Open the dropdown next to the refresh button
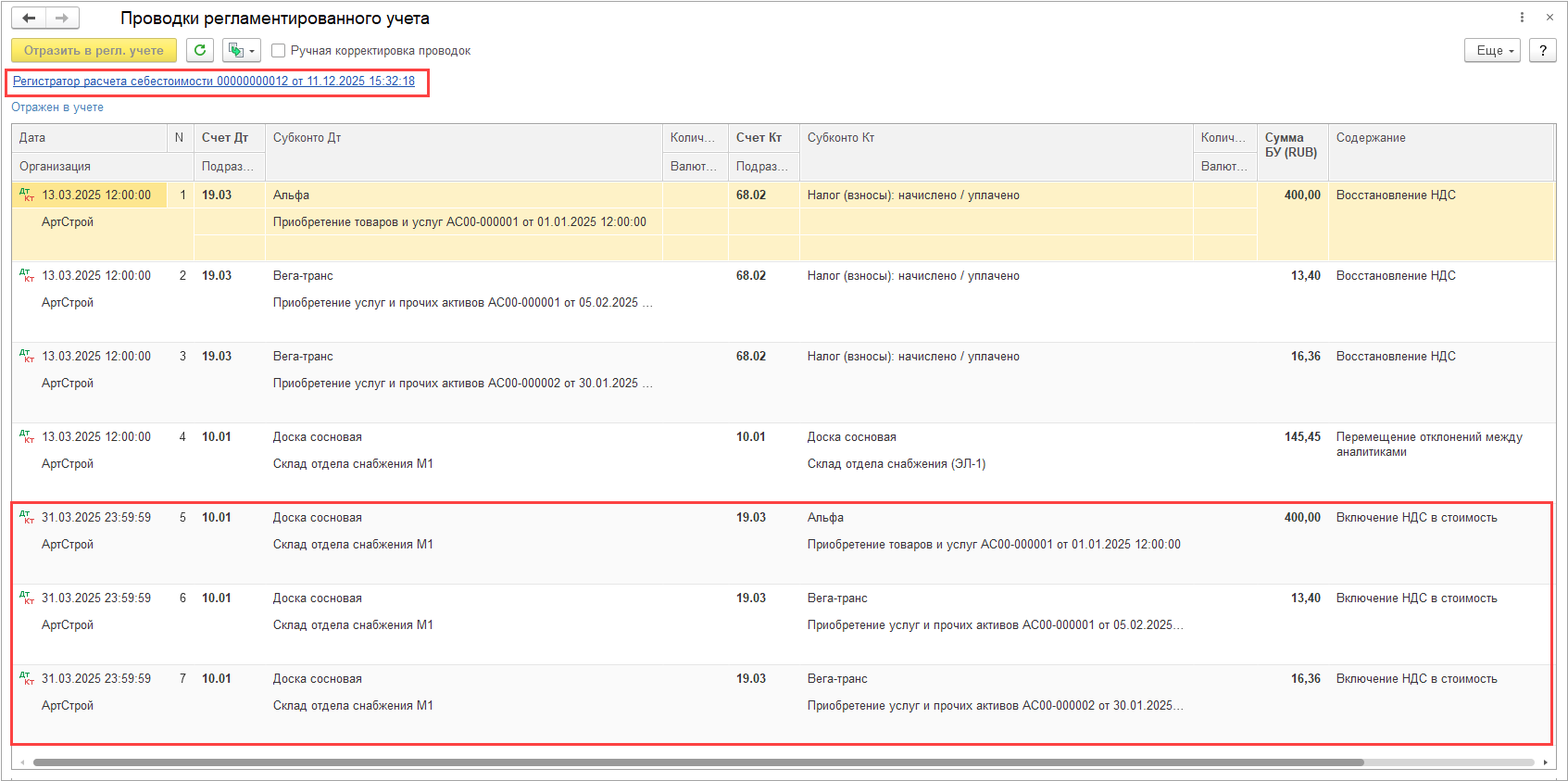 point(241,50)
